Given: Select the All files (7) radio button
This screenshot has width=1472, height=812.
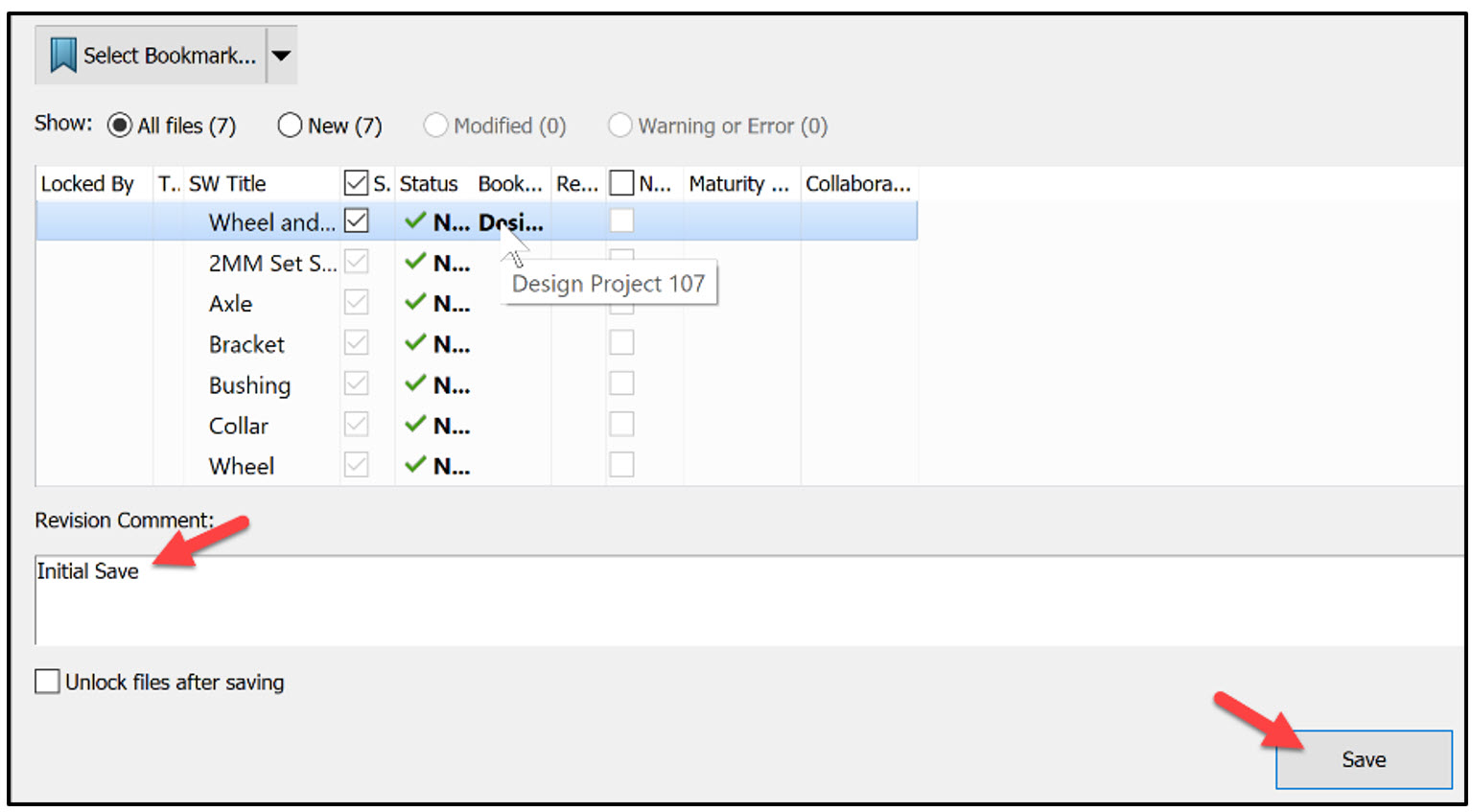Looking at the screenshot, I should pyautogui.click(x=119, y=125).
